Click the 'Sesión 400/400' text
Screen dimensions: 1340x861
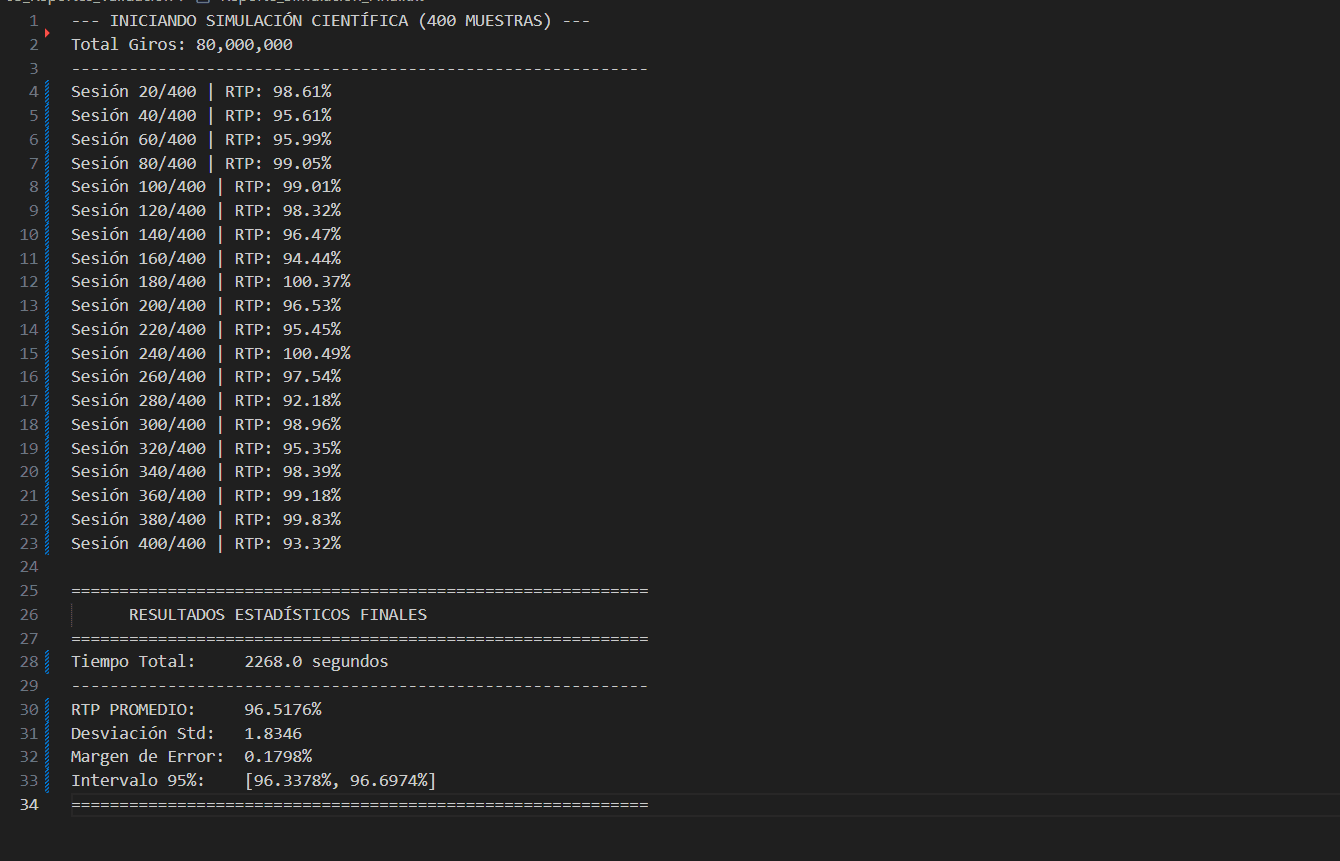click(x=139, y=544)
